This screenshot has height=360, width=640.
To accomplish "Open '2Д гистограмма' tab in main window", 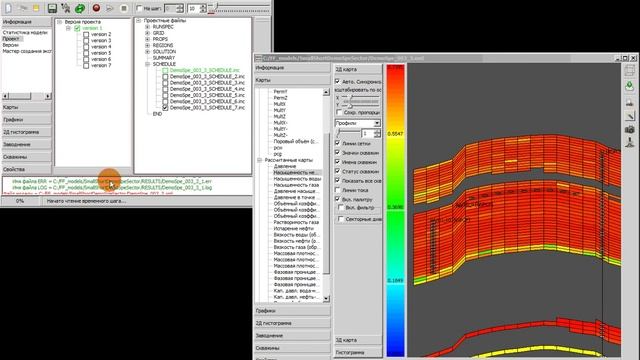I will [27, 132].
